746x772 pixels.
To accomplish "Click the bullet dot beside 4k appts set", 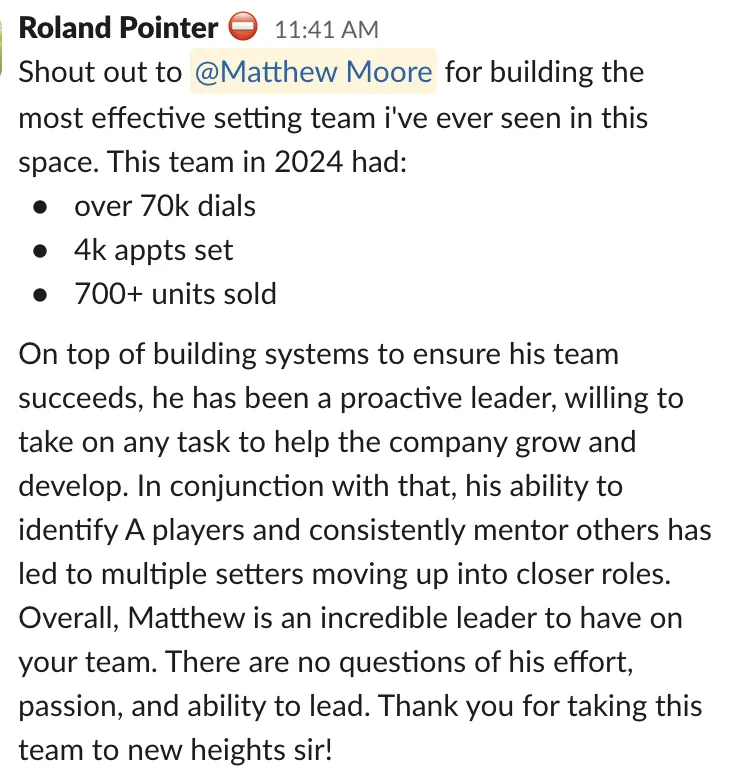I will 40,252.
